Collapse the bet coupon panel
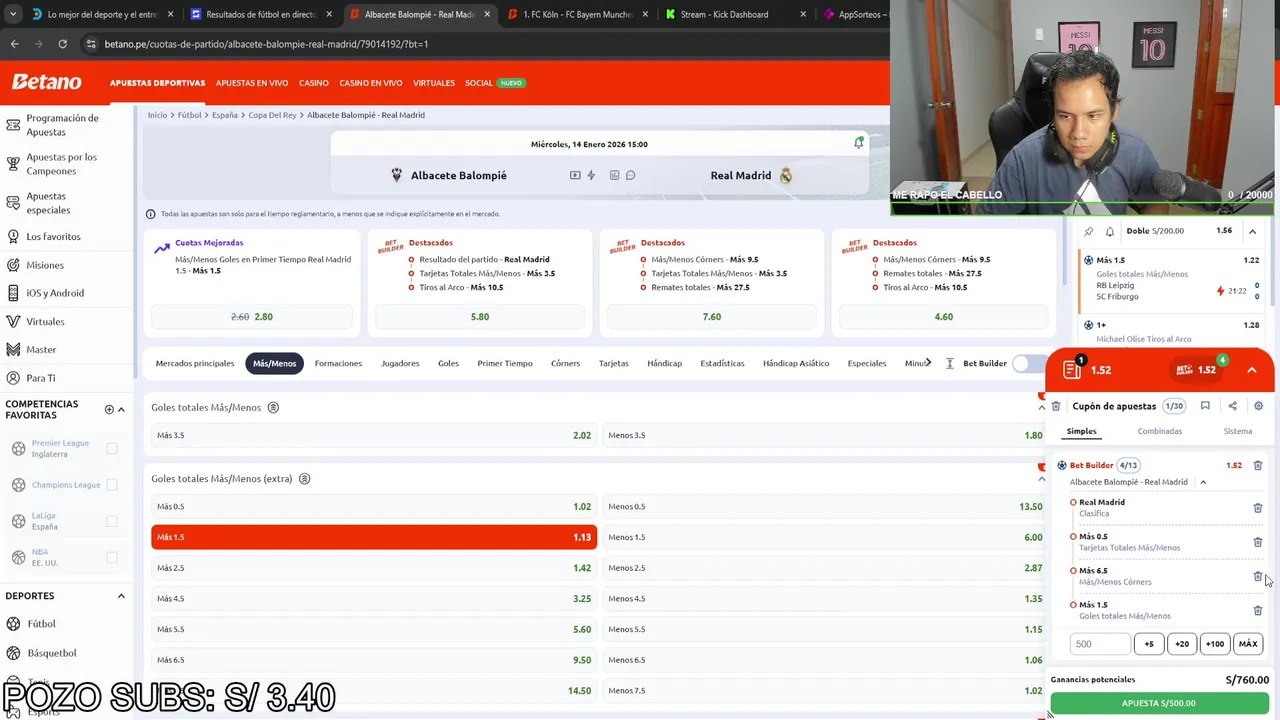Viewport: 1280px width, 720px height. tap(1252, 370)
